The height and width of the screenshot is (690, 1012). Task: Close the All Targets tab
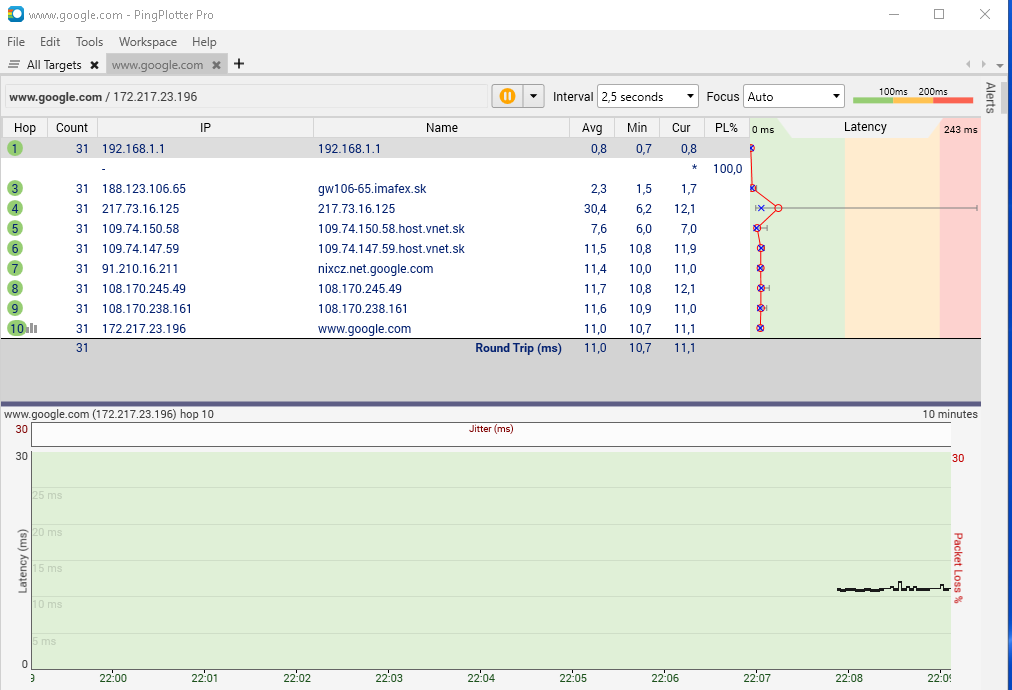coord(94,65)
